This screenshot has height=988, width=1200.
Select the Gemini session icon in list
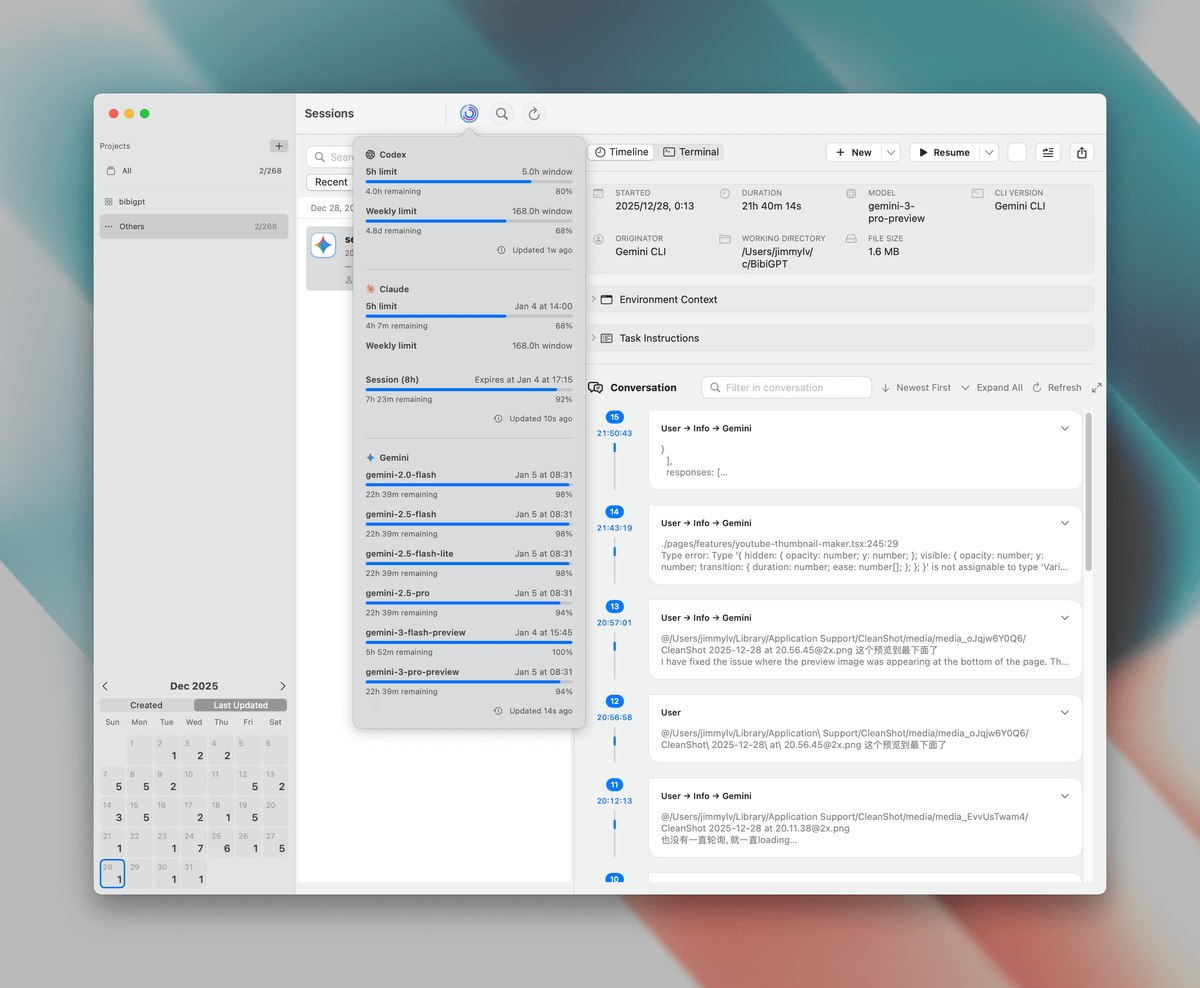(x=323, y=246)
